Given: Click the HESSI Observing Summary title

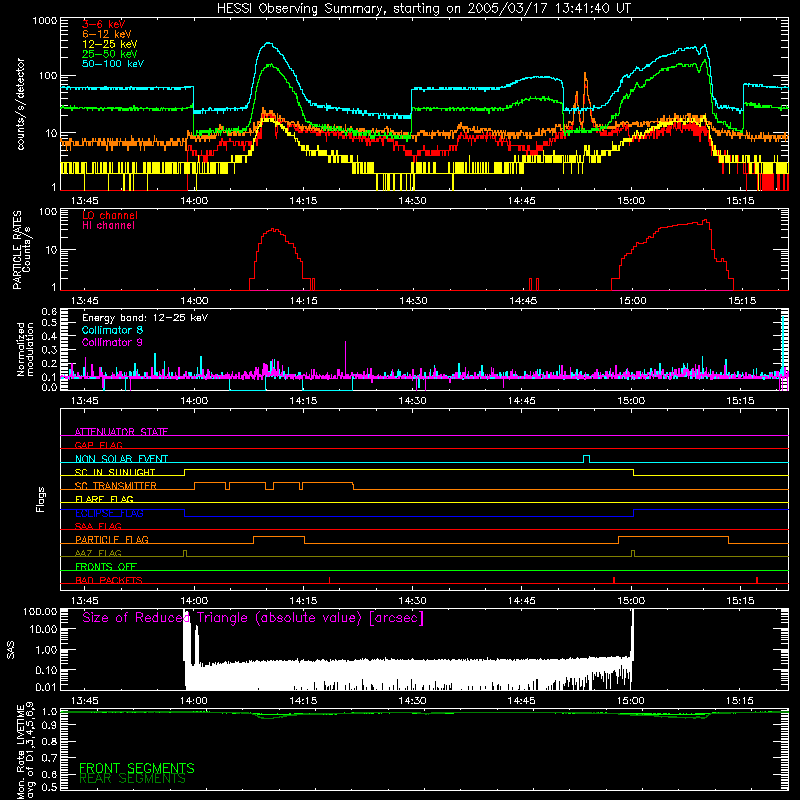Looking at the screenshot, I should pyautogui.click(x=423, y=9).
